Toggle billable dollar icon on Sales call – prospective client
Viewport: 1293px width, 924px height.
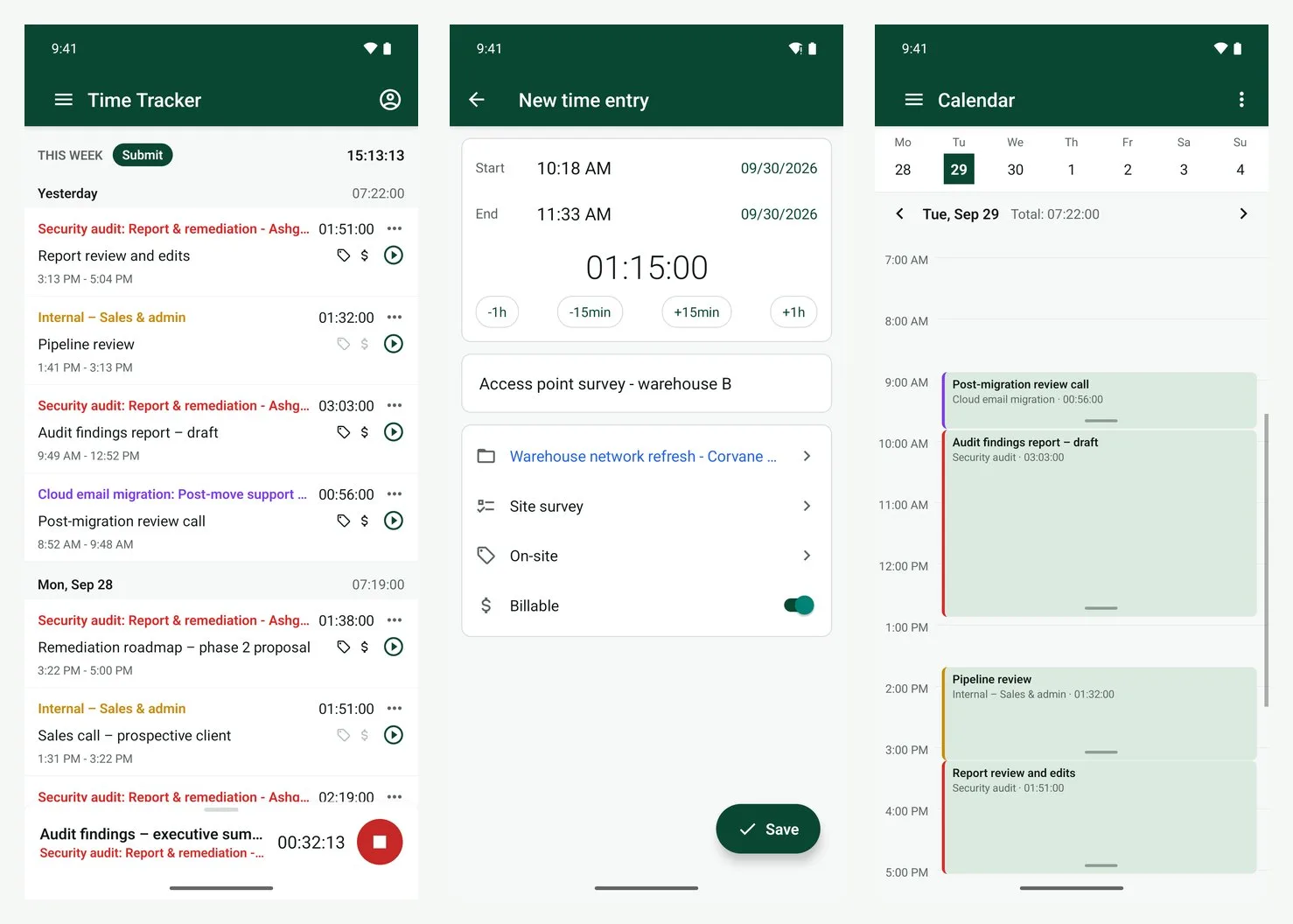pyautogui.click(x=365, y=735)
